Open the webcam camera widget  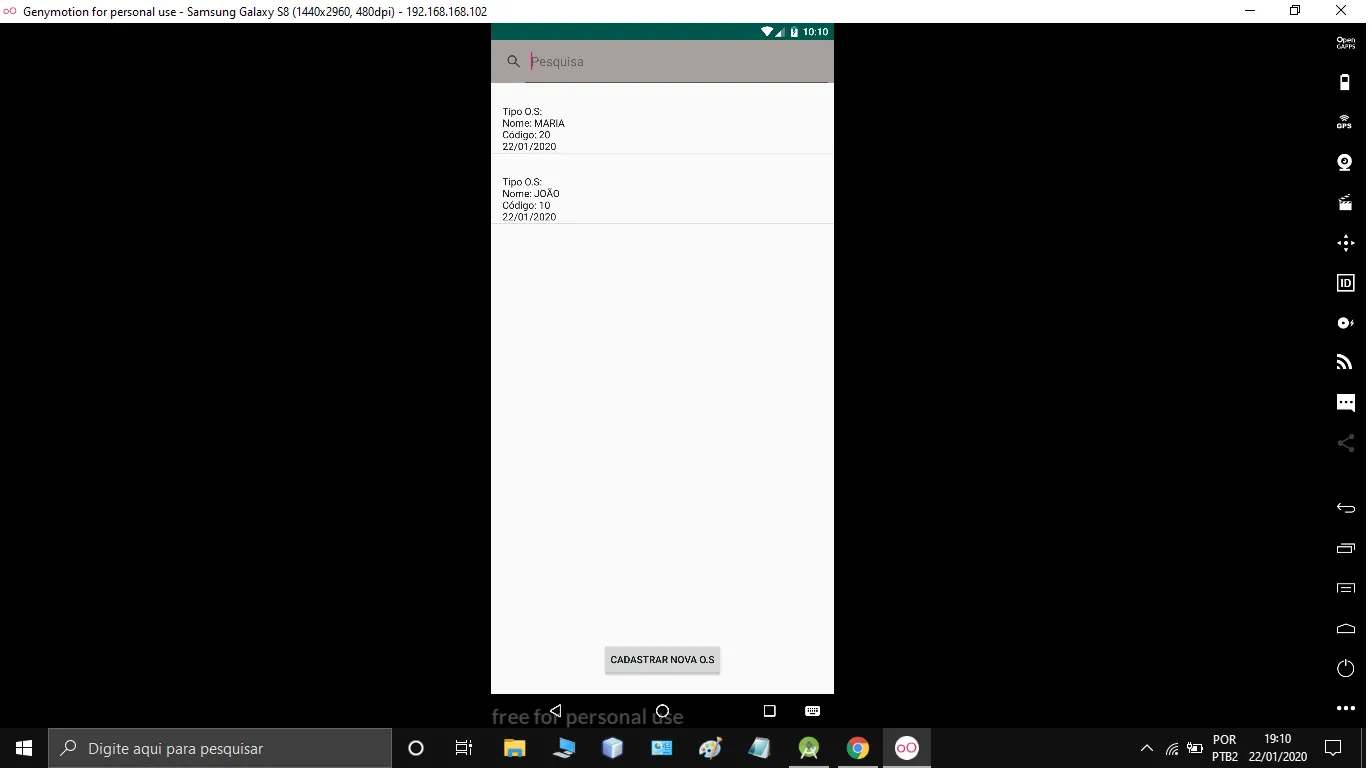pos(1344,163)
